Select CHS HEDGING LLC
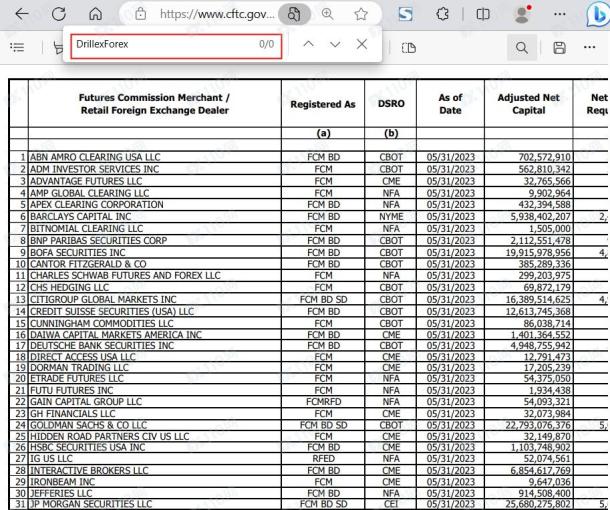The width and height of the screenshot is (610, 510). 69,287
